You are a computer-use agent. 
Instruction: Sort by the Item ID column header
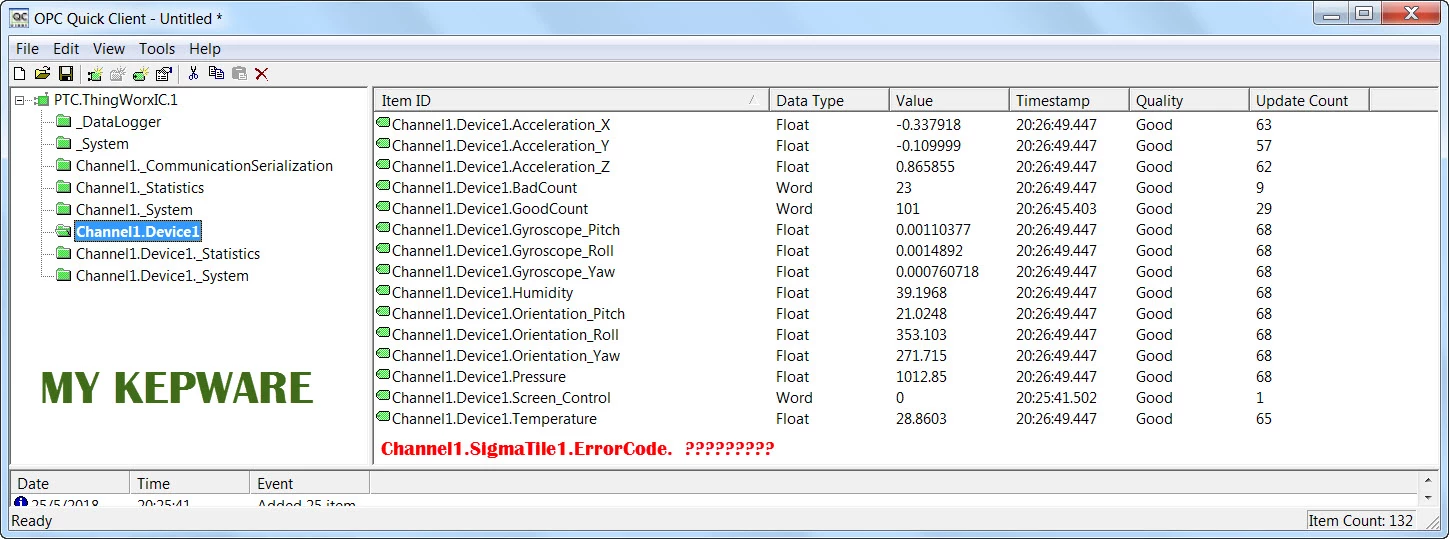[571, 100]
